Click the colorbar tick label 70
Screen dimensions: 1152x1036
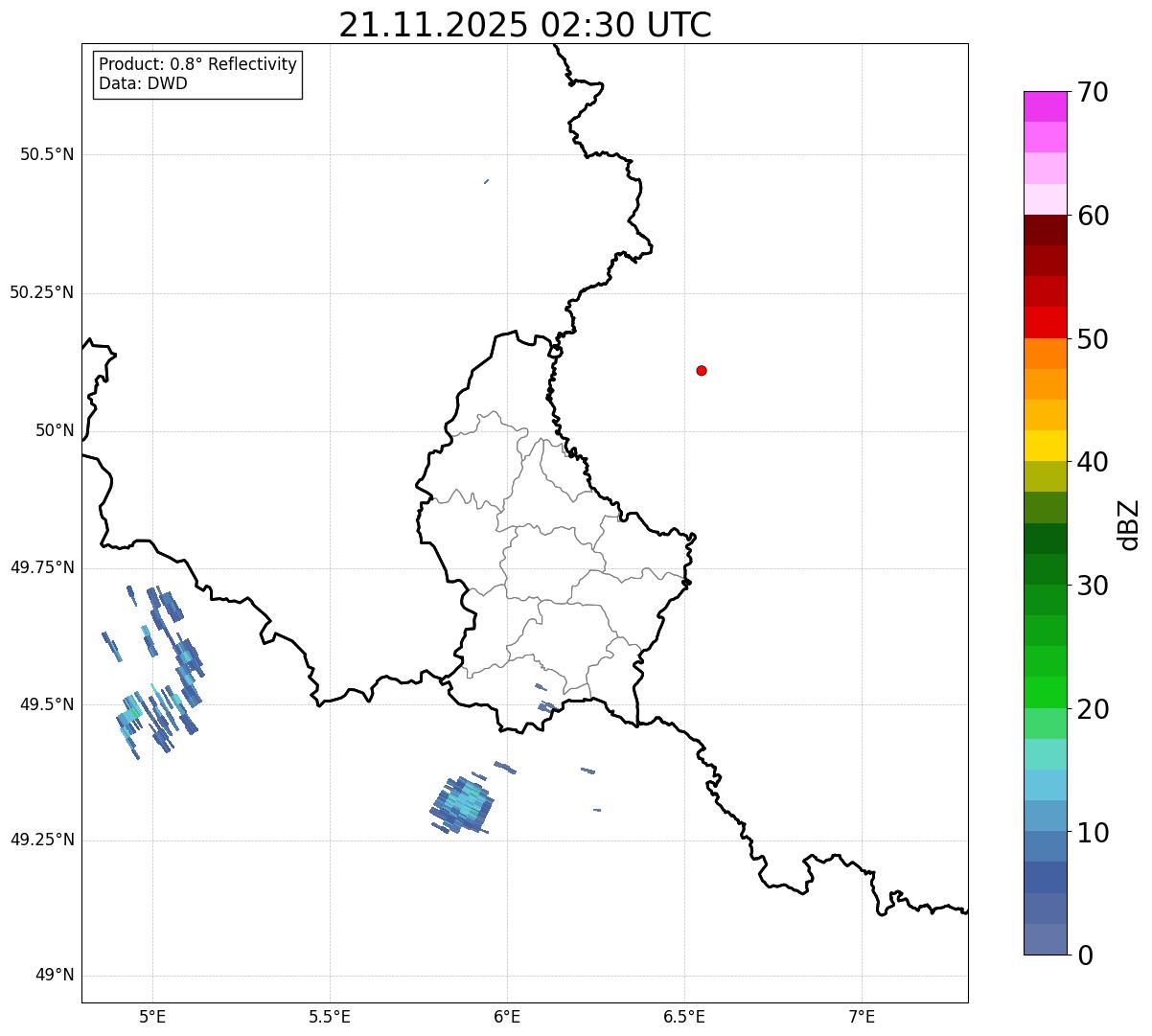pos(1093,92)
